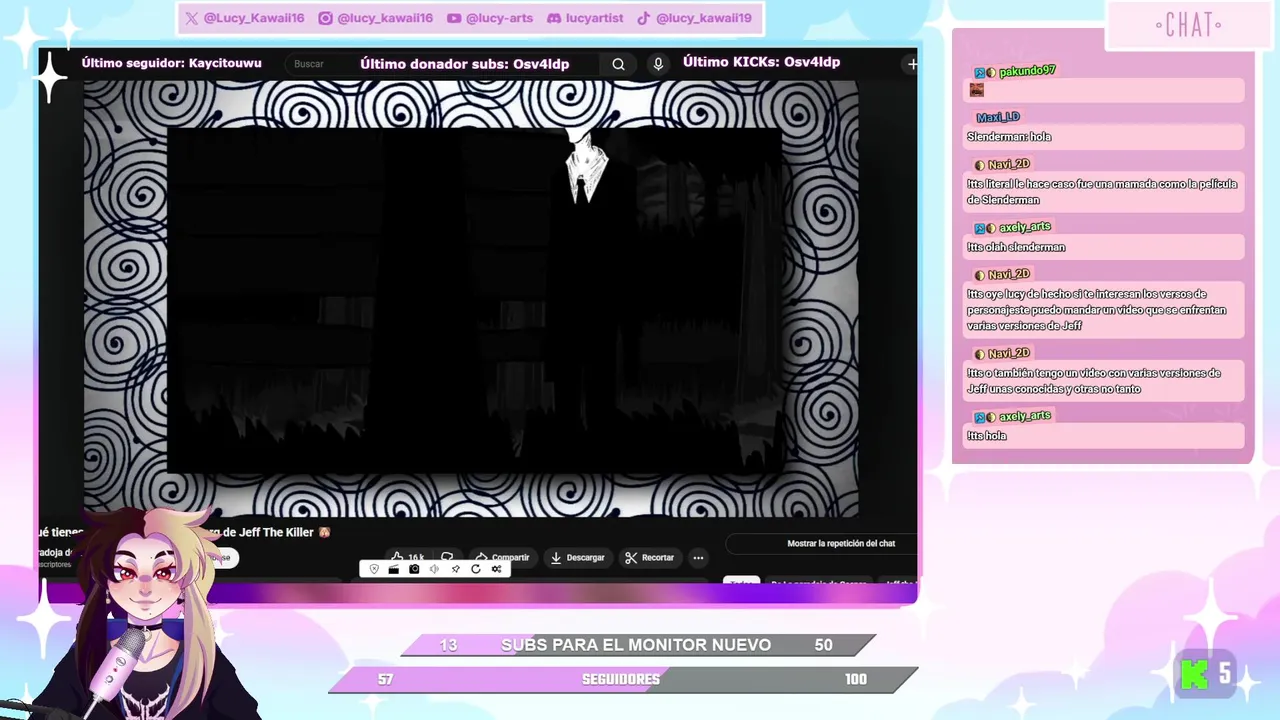This screenshot has height=720, width=1280.
Task: Click the Kick logo icon with count 5
Action: (x=1195, y=675)
